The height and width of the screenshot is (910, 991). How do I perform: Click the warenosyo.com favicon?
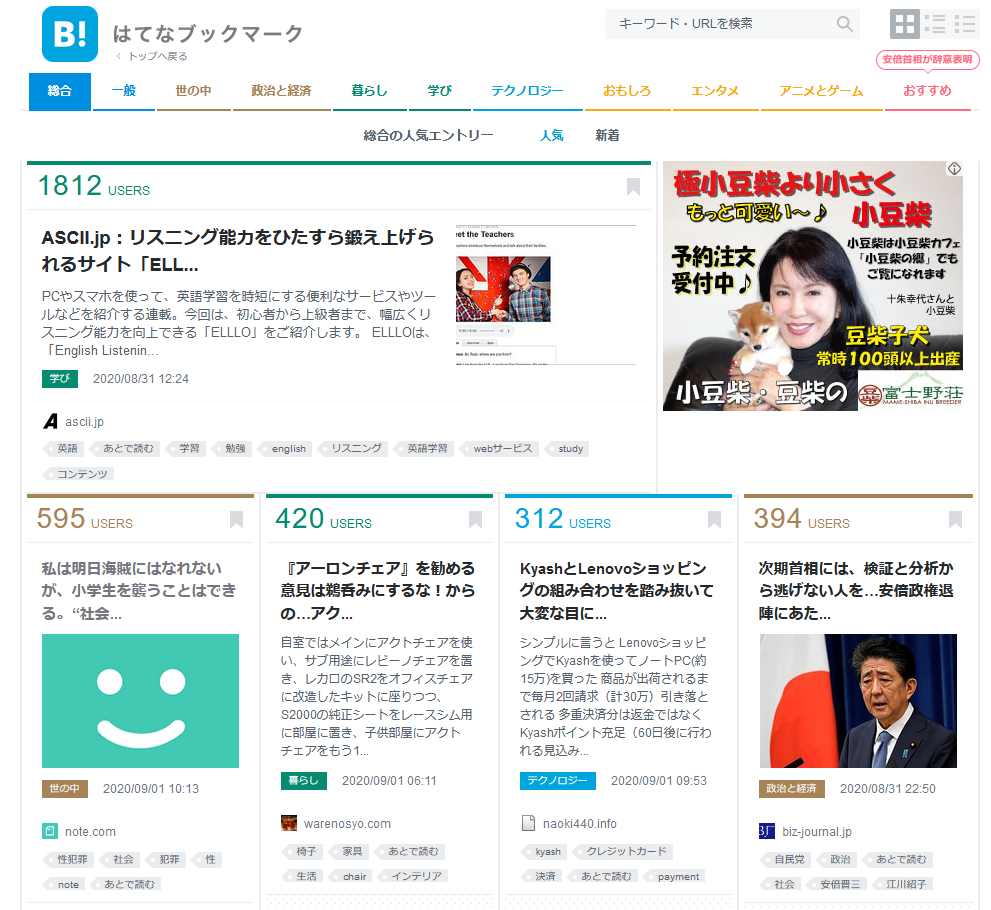coord(289,823)
